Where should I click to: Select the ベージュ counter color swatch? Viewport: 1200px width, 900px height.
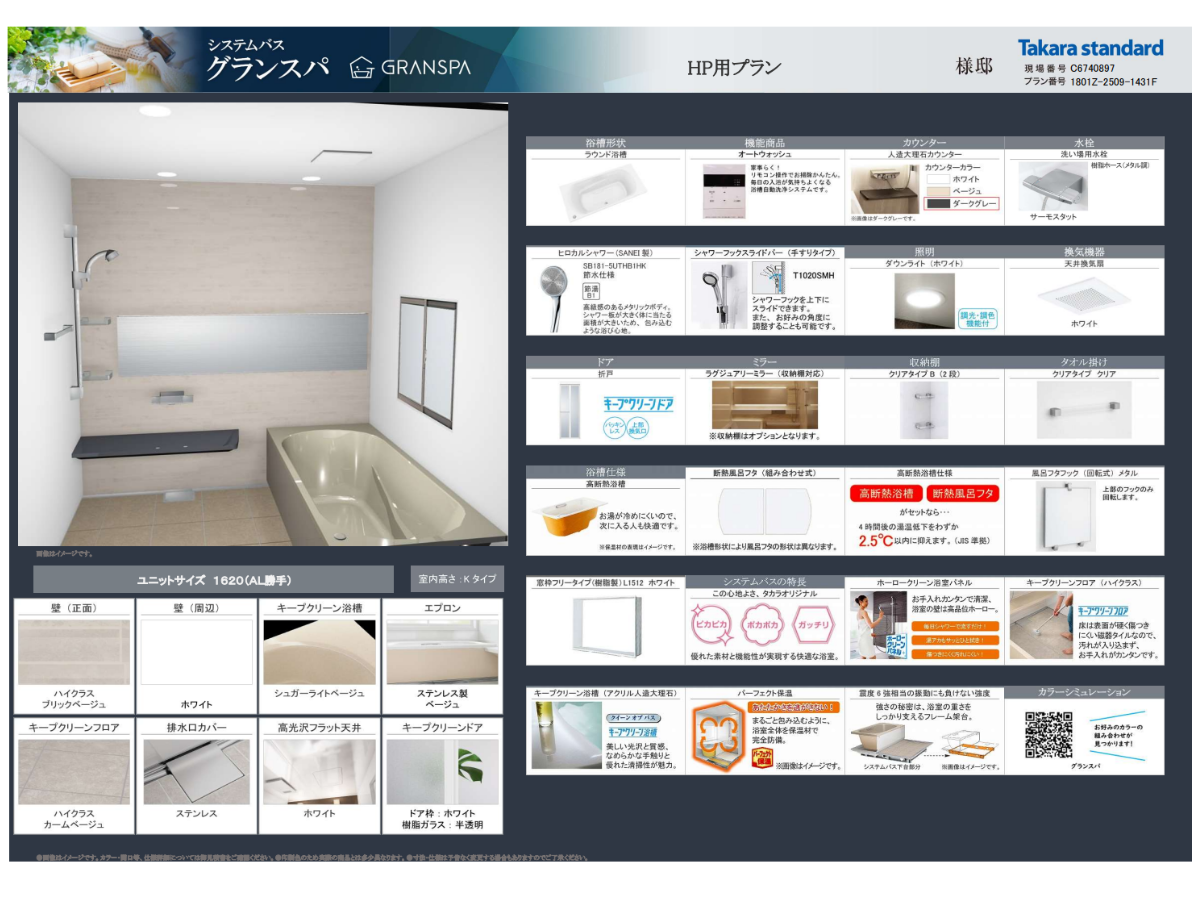(x=937, y=191)
